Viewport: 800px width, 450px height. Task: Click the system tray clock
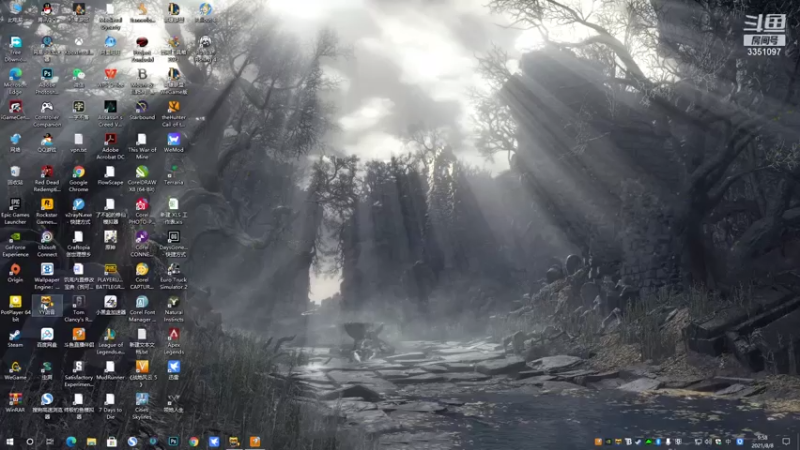point(762,441)
